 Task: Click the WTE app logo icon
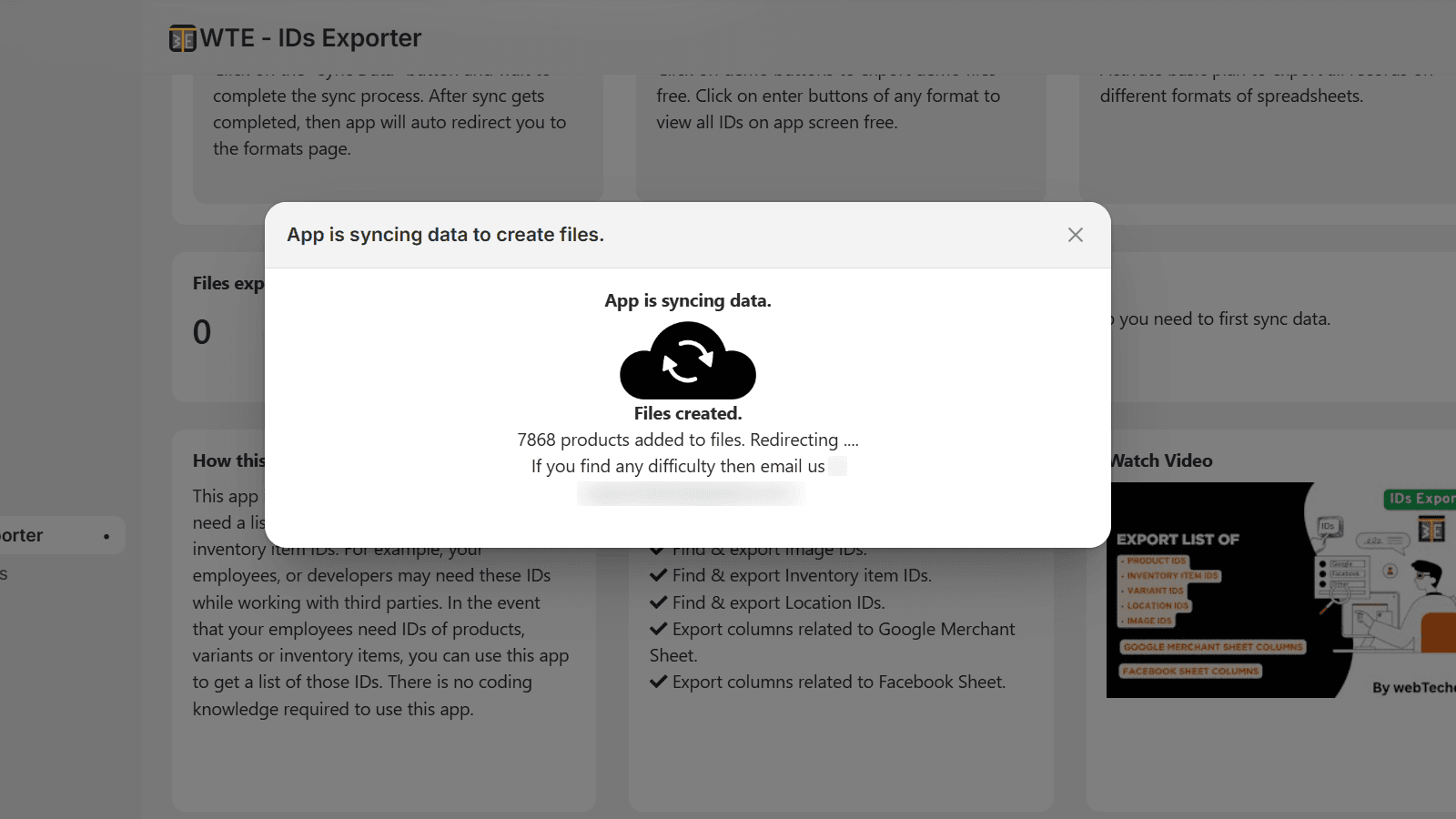point(180,37)
